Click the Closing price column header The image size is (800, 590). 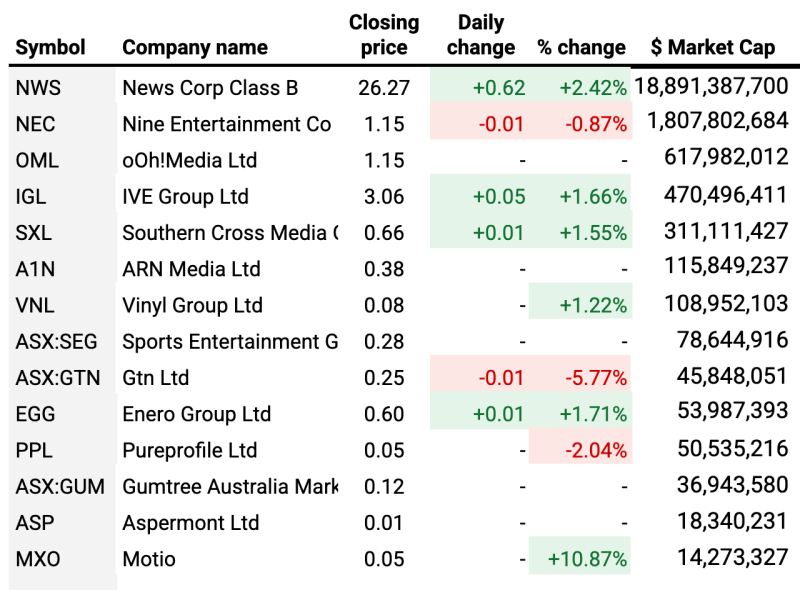coord(384,35)
